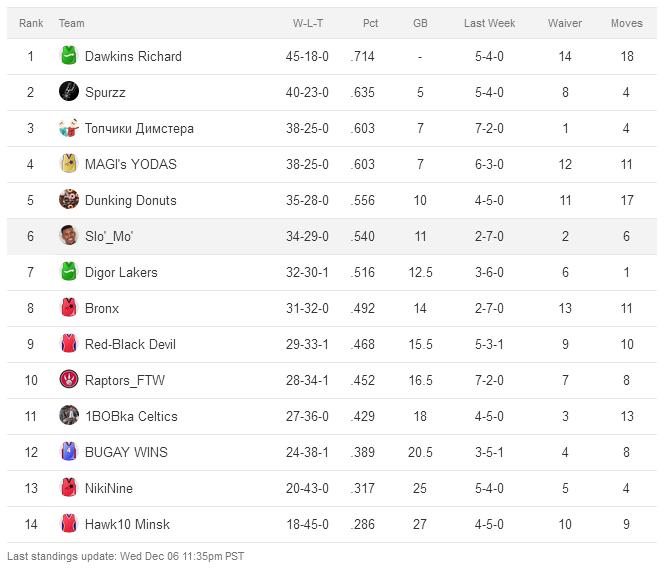Open the Hawk10 Minsk team link
The height and width of the screenshot is (577, 665).
click(x=127, y=524)
